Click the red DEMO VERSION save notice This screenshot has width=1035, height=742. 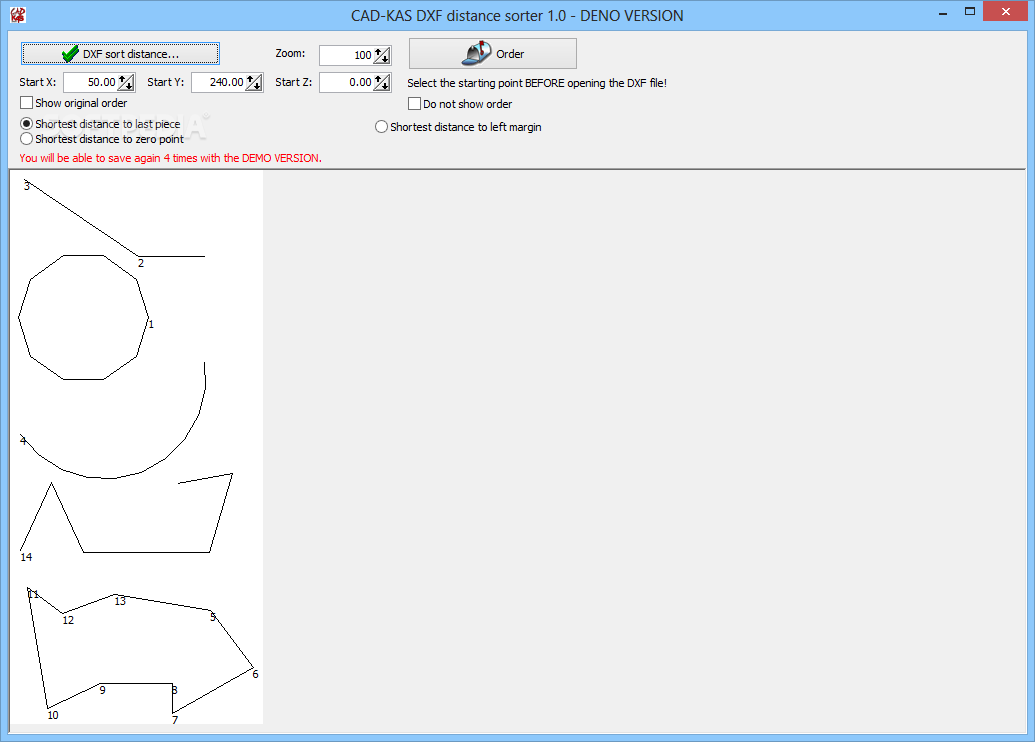[x=170, y=158]
